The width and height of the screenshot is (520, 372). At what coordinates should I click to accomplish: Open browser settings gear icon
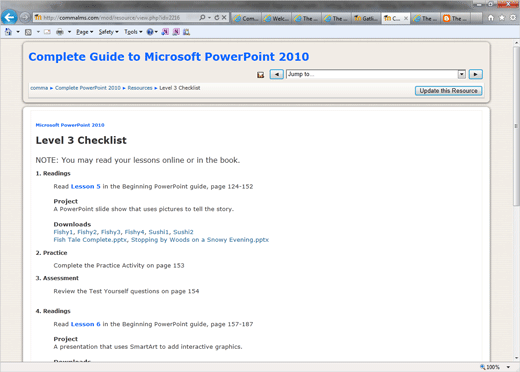(513, 18)
